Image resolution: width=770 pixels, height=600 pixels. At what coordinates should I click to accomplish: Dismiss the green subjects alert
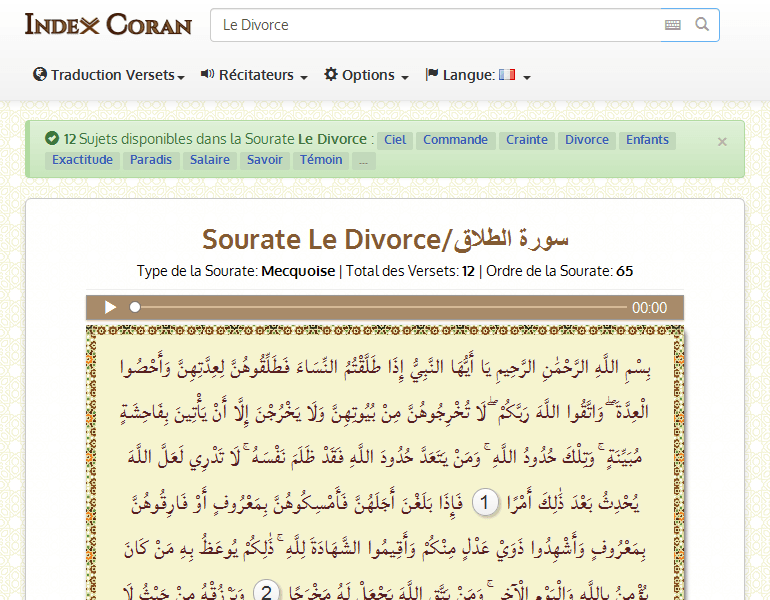click(x=722, y=142)
